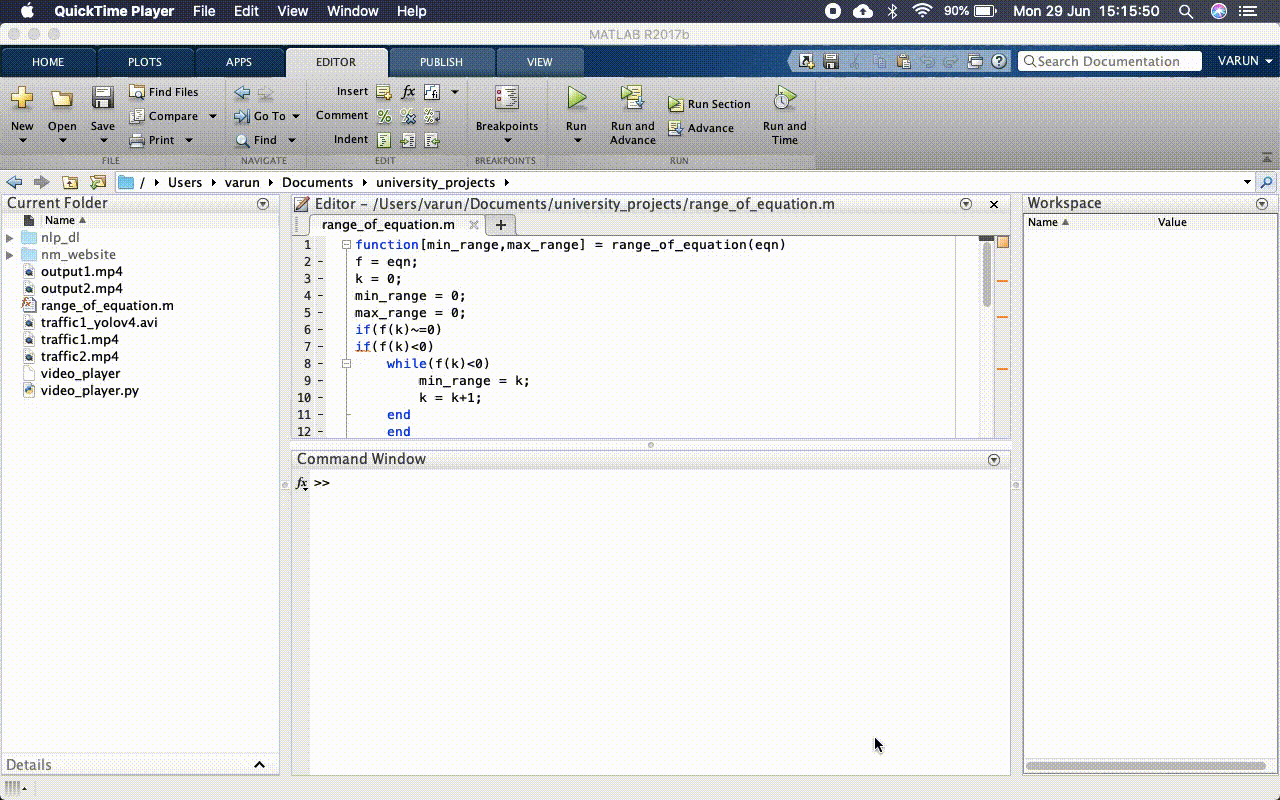
Task: Open Current Folder panel actions menu
Action: 263,203
